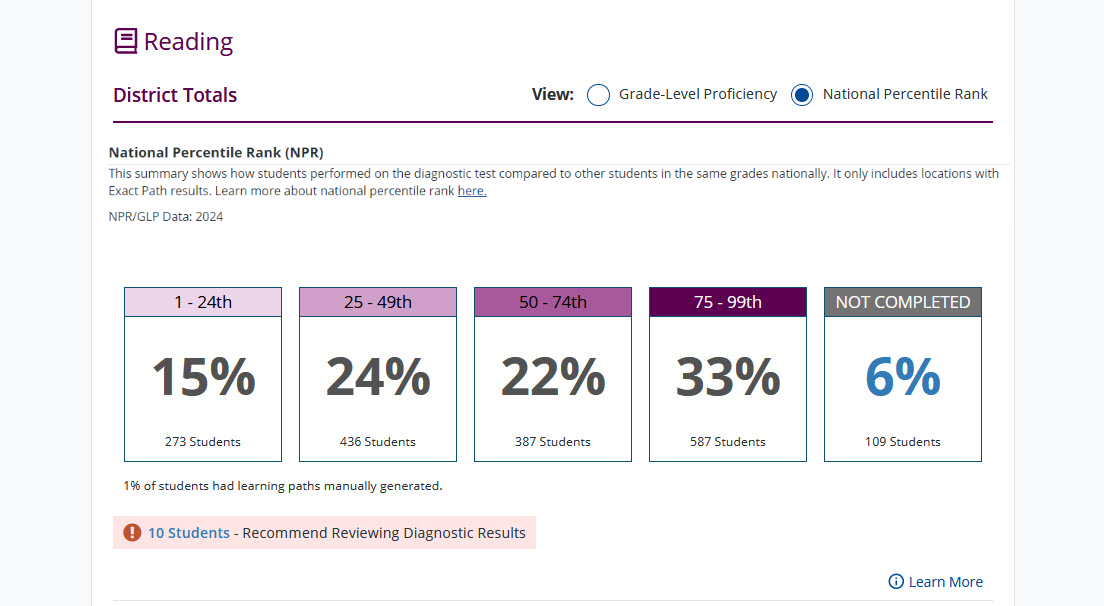Click the 50 - 74th percentile header
This screenshot has height=606, width=1104.
tap(553, 302)
